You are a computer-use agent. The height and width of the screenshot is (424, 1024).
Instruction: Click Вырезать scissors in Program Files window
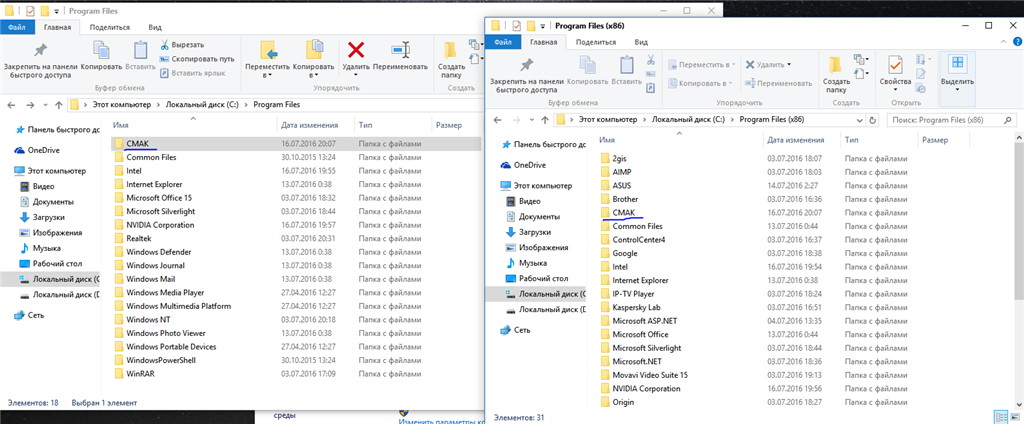[x=182, y=44]
